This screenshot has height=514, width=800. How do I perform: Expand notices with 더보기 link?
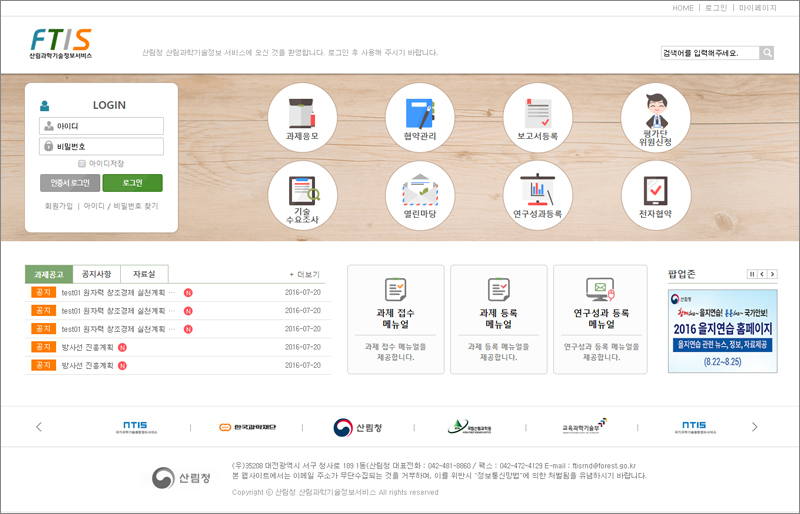[304, 274]
